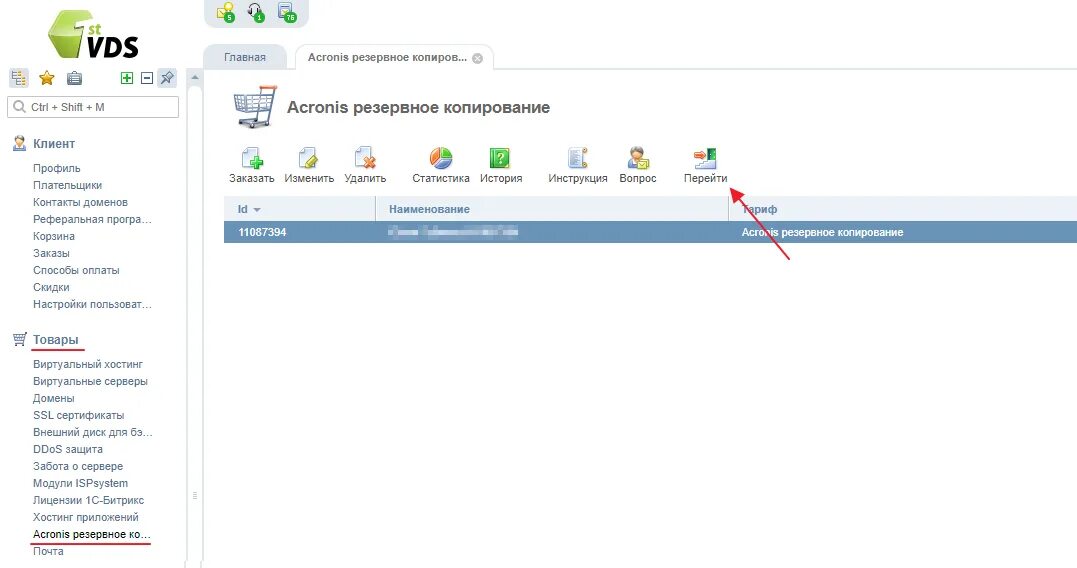Viewport: 1077px width, 568px height.
Task: Open favorites star icon
Action: [47, 78]
